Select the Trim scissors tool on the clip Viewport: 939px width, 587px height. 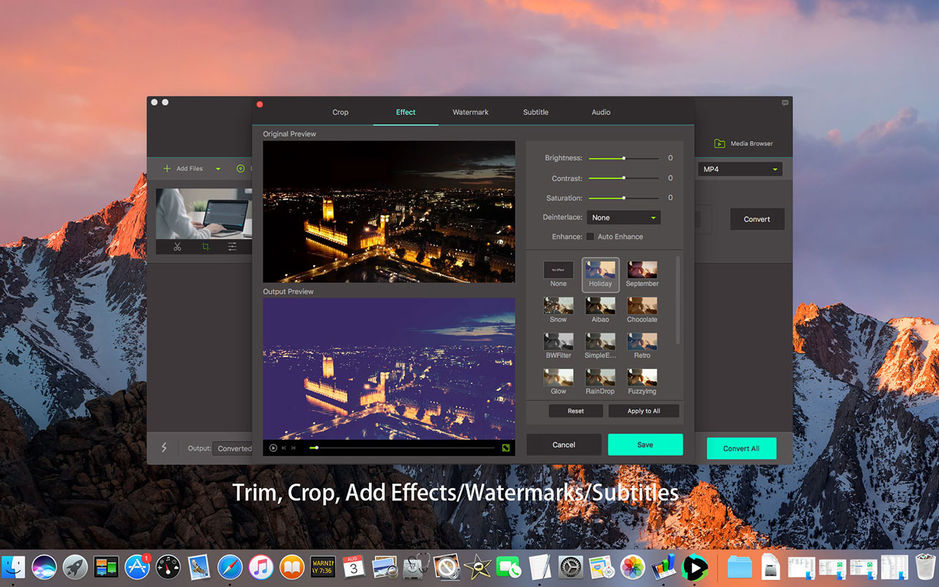pos(178,246)
